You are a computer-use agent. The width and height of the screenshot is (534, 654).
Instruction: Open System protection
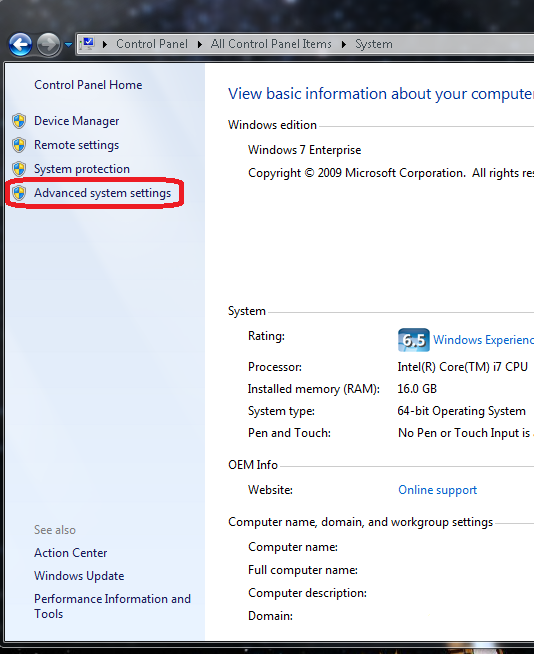point(82,169)
